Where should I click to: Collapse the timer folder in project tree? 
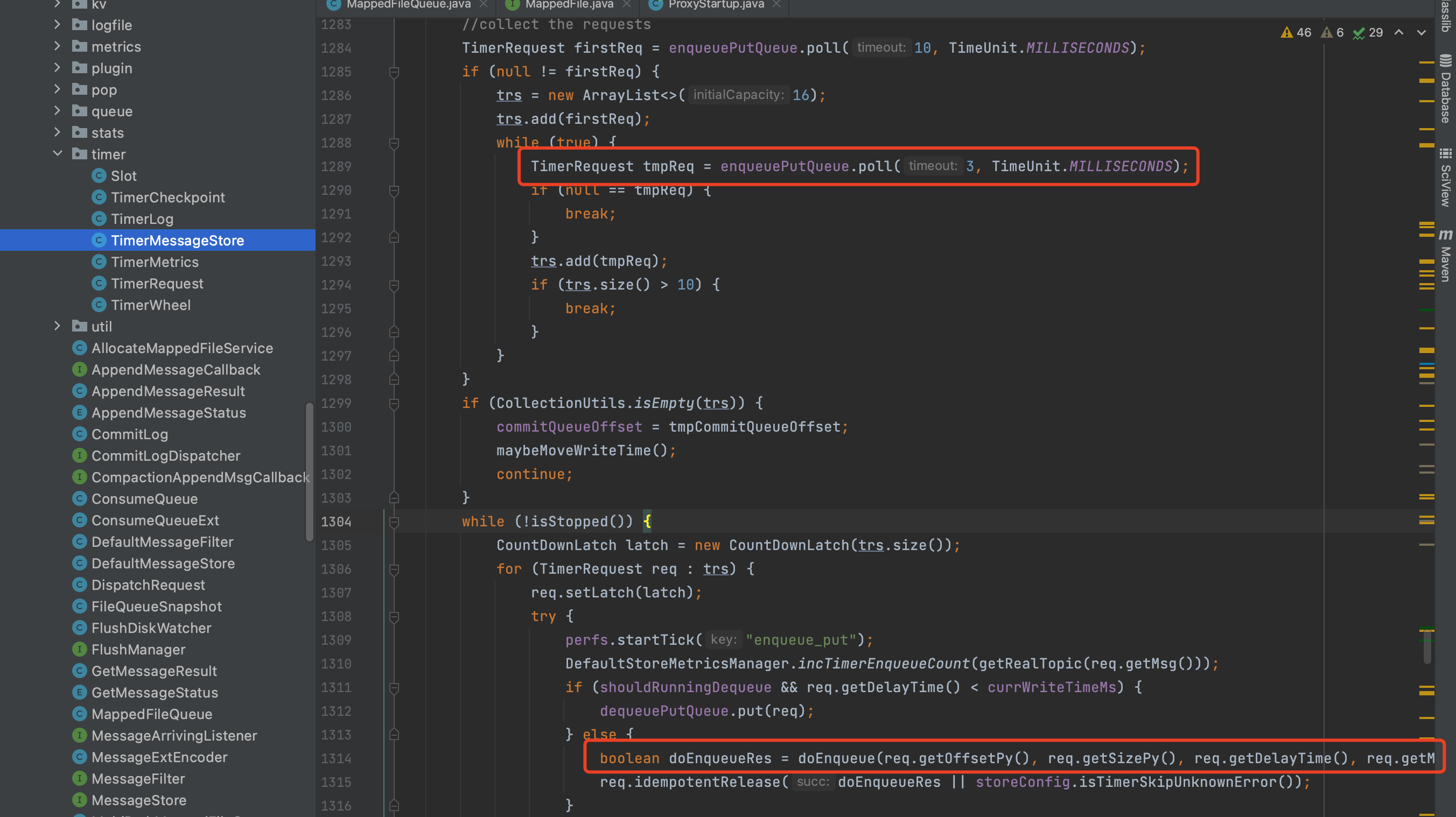[x=57, y=153]
